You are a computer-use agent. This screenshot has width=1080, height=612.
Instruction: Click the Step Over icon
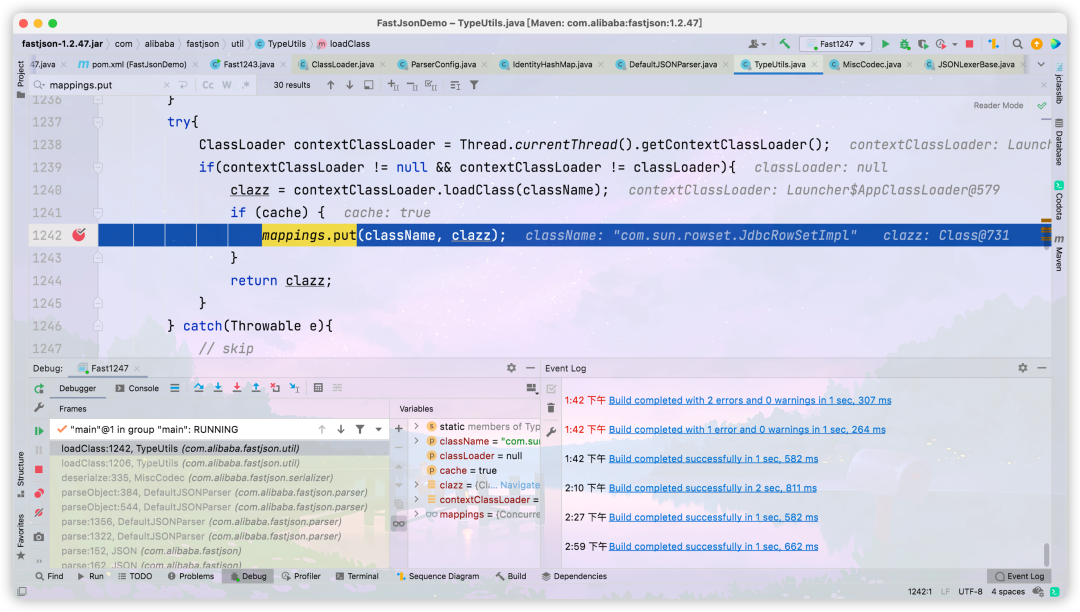[x=198, y=388]
